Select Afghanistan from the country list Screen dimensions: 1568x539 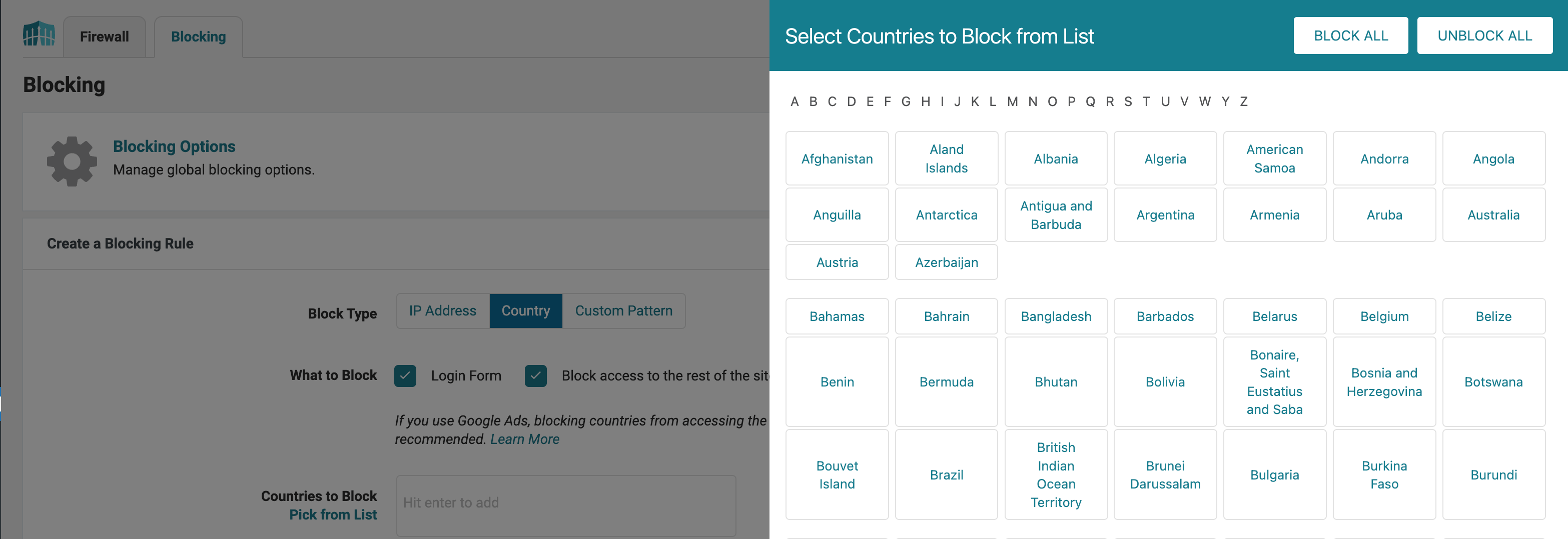(x=837, y=158)
